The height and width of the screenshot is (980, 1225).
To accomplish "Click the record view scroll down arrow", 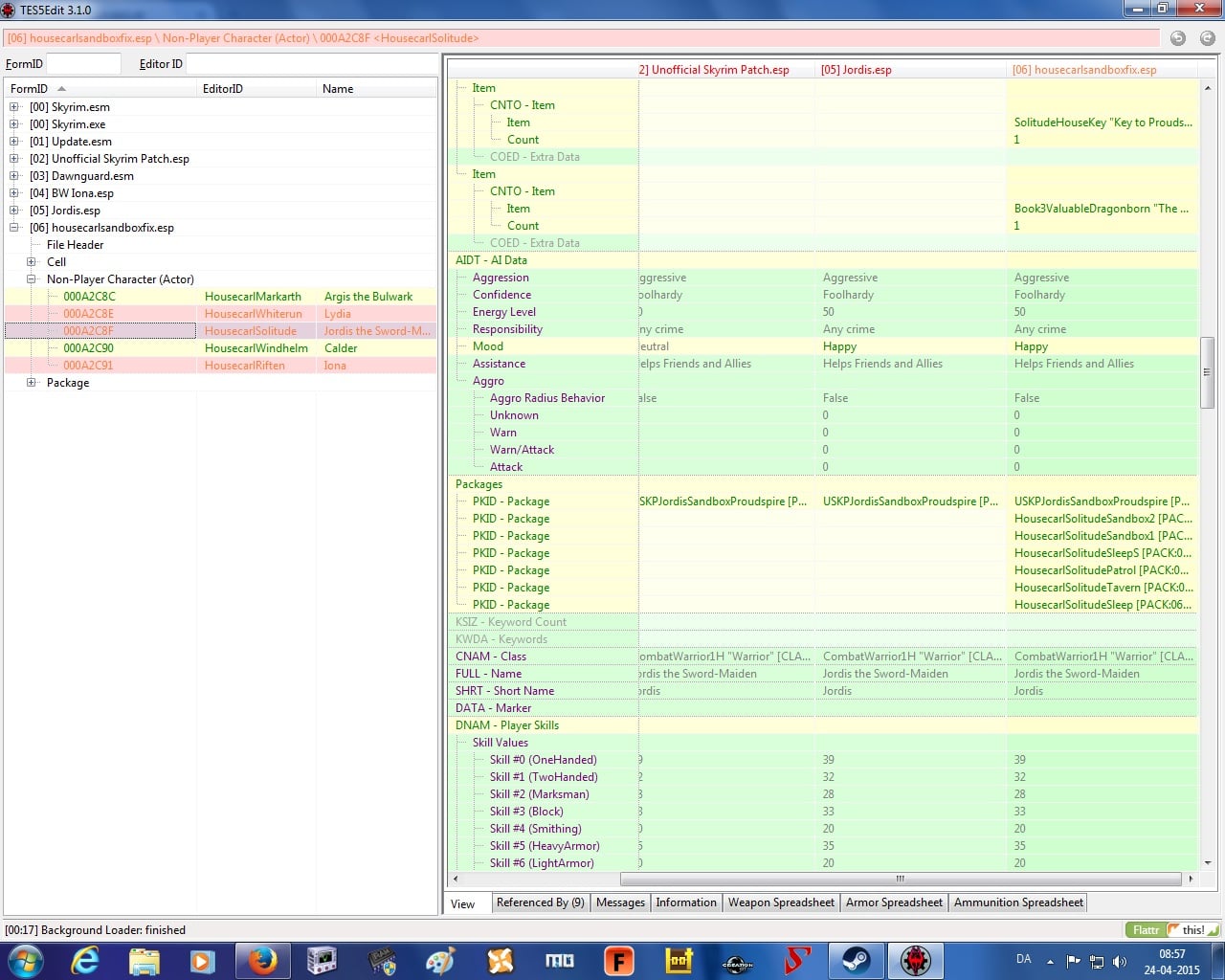I will click(x=1208, y=863).
